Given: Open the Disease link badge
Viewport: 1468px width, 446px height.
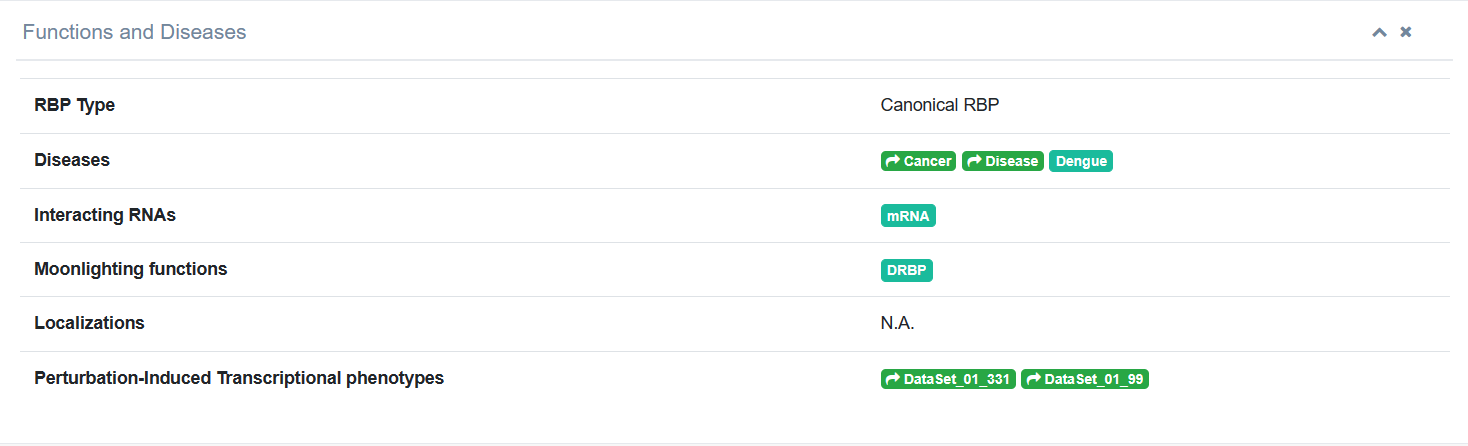Looking at the screenshot, I should point(1003,161).
